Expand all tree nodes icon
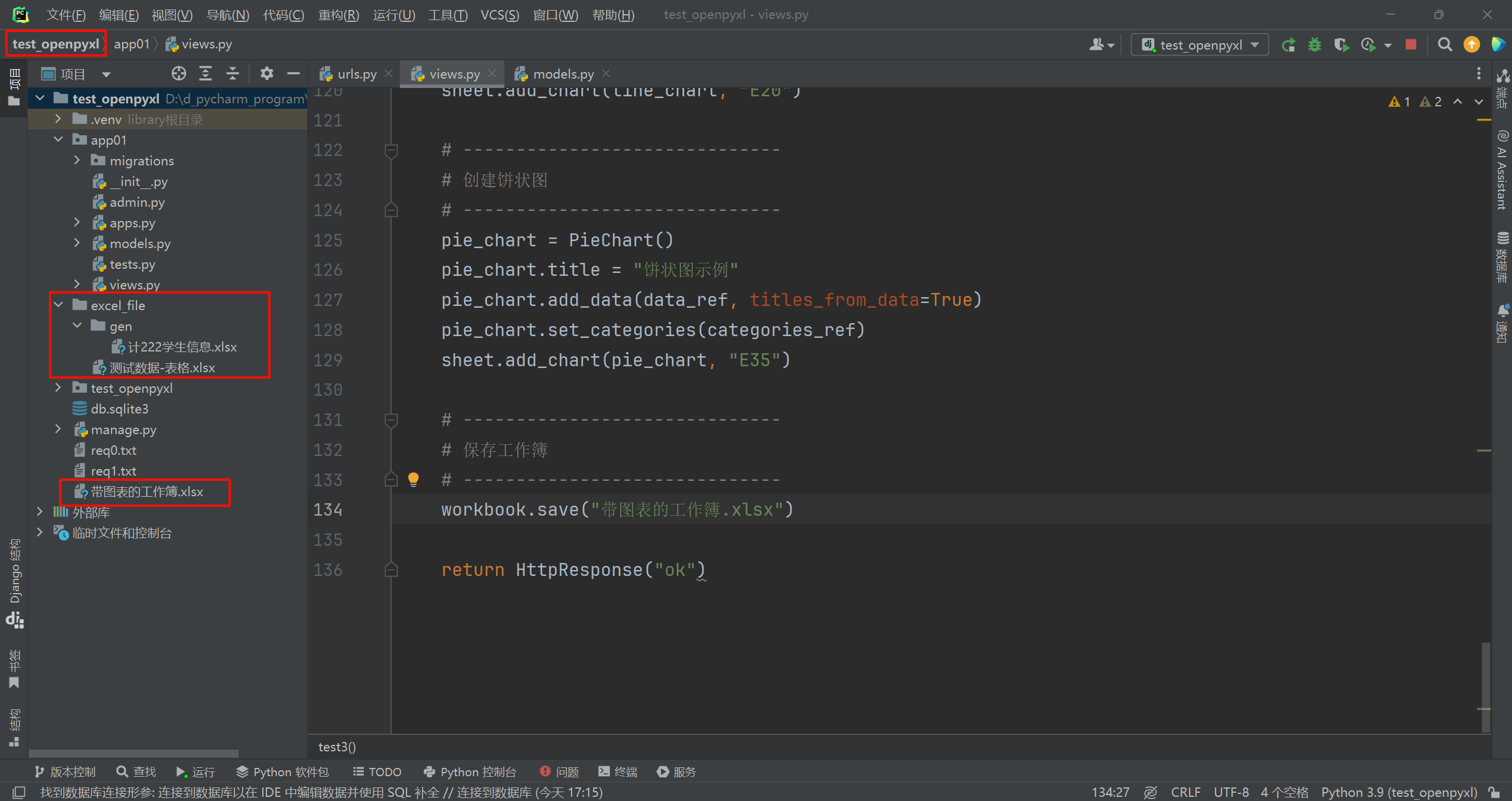 coord(205,74)
